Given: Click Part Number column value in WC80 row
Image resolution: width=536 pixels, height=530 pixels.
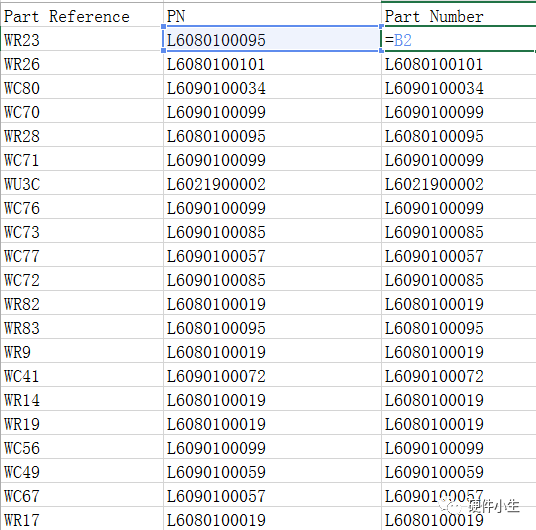Looking at the screenshot, I should click(x=458, y=87).
